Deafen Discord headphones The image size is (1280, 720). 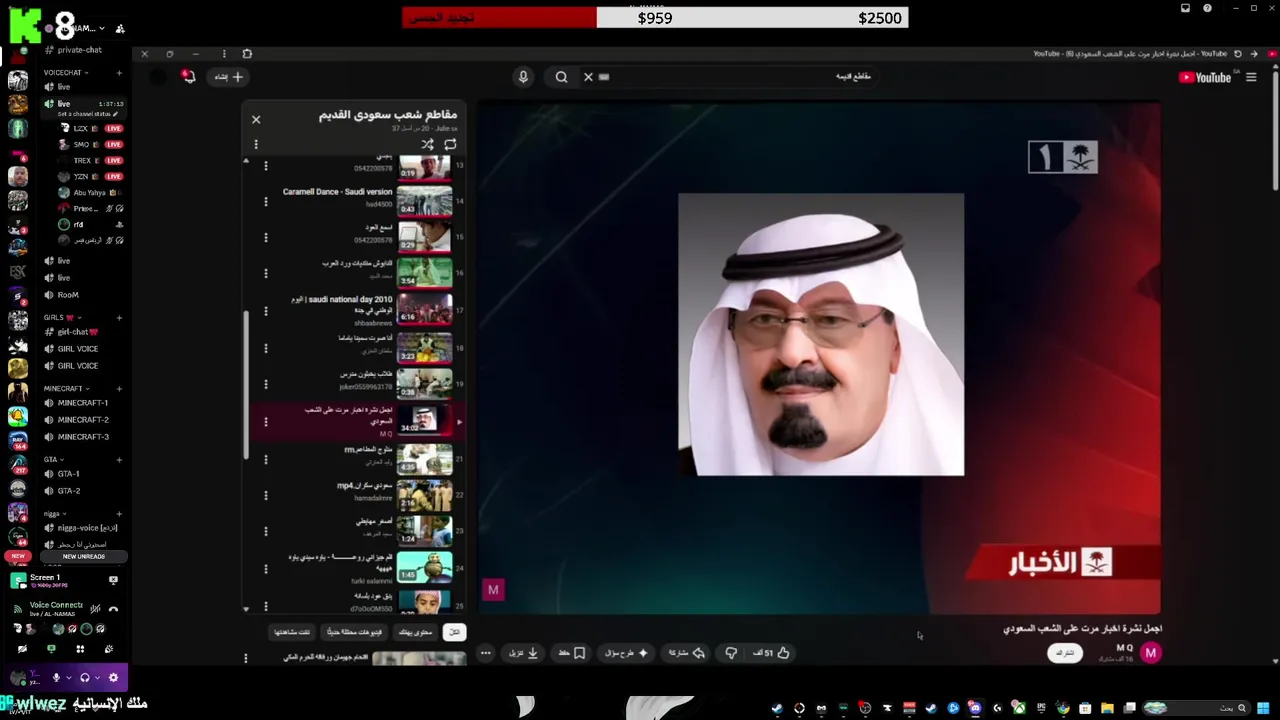pos(85,677)
